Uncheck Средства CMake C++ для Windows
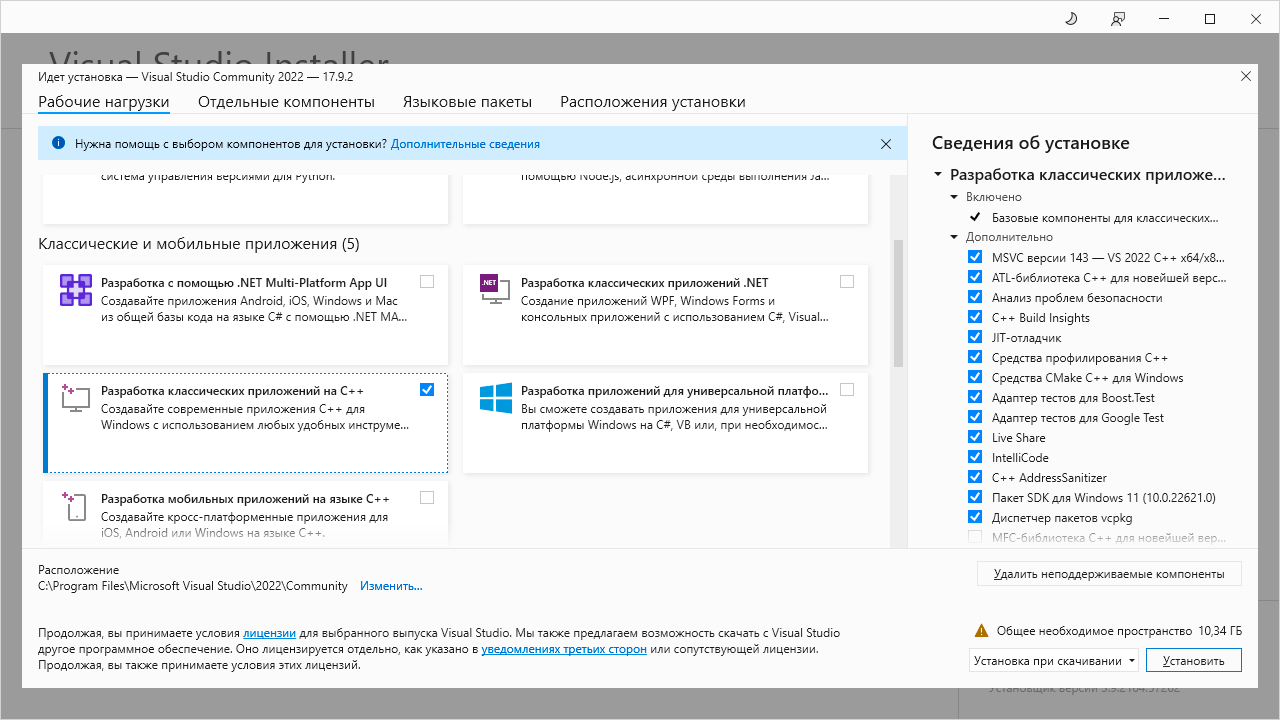Viewport: 1280px width, 720px height. (975, 377)
